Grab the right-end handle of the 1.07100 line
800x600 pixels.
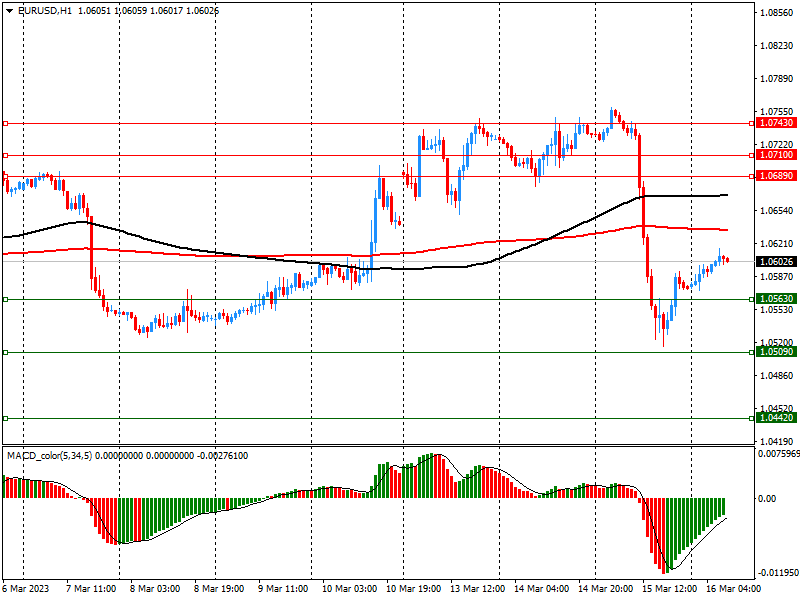point(752,156)
